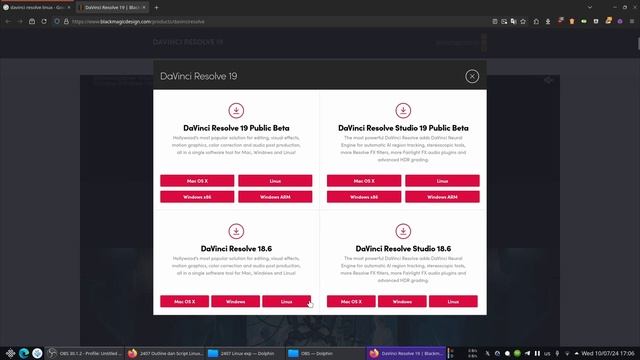
Task: Expand hidden system tray icons arrow
Action: pyautogui.click(x=576, y=353)
